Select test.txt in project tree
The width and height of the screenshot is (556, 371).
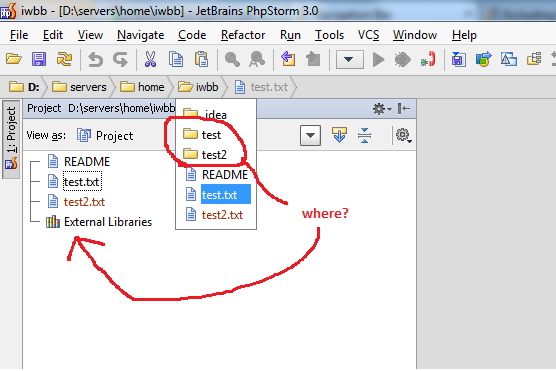pyautogui.click(x=74, y=182)
